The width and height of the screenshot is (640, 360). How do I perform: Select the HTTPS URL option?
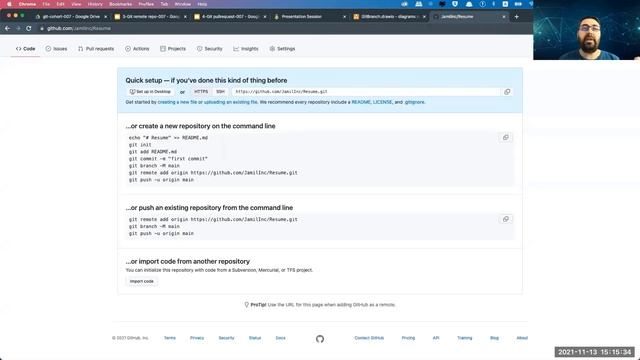(201, 92)
